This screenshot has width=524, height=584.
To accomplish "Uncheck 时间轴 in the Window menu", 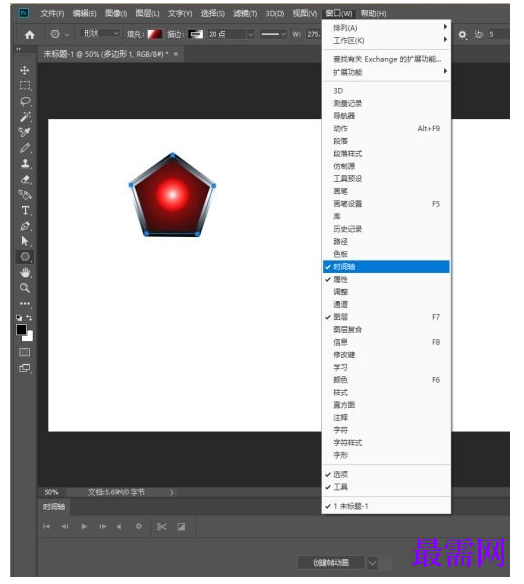I will (x=386, y=267).
